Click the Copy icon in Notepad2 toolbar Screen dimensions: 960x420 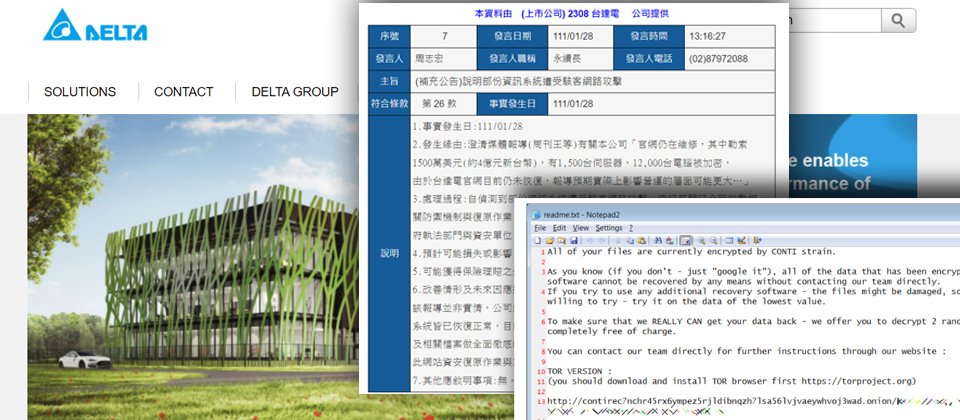(629, 240)
